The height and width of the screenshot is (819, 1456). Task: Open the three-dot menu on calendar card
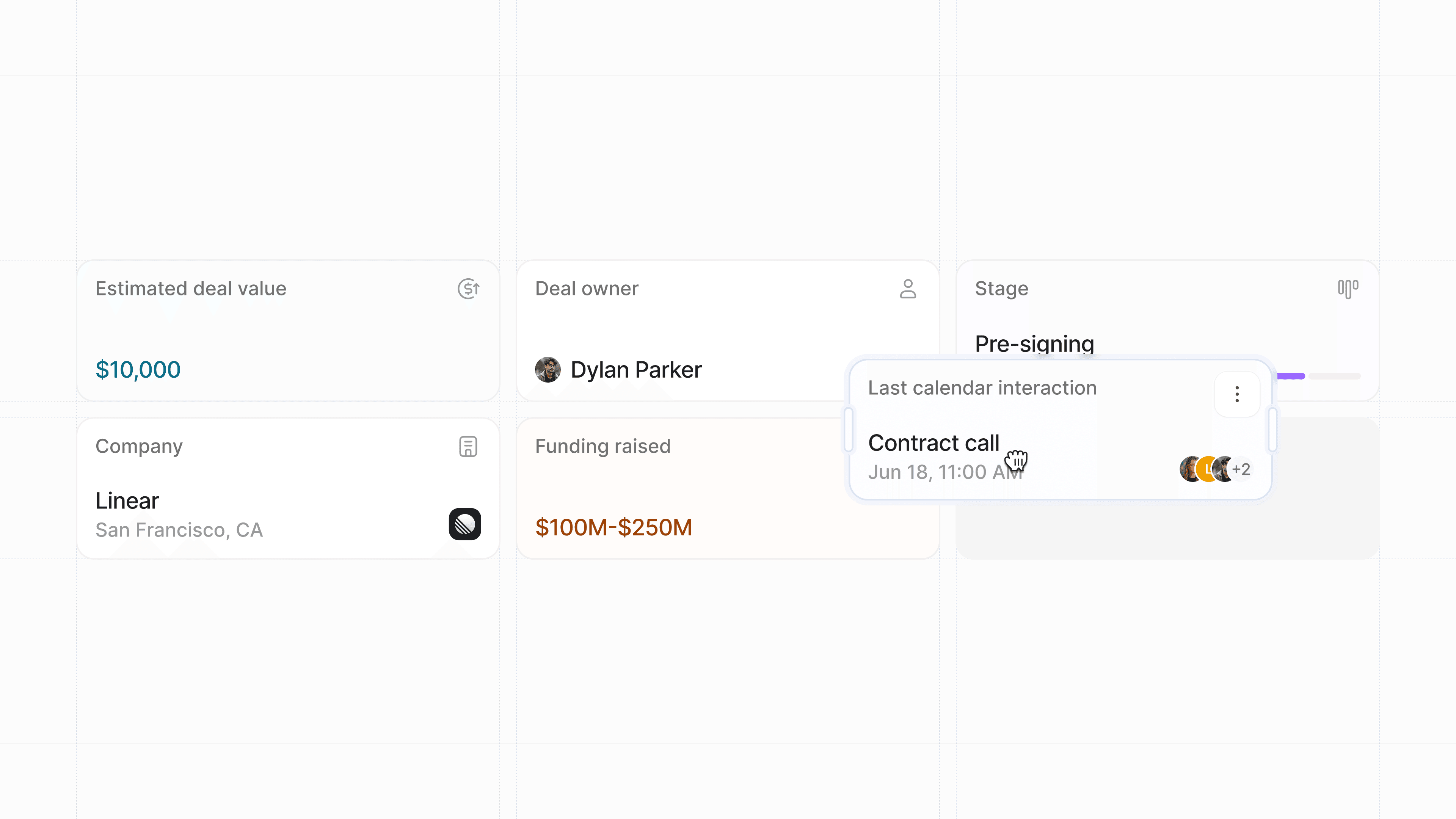[1237, 394]
